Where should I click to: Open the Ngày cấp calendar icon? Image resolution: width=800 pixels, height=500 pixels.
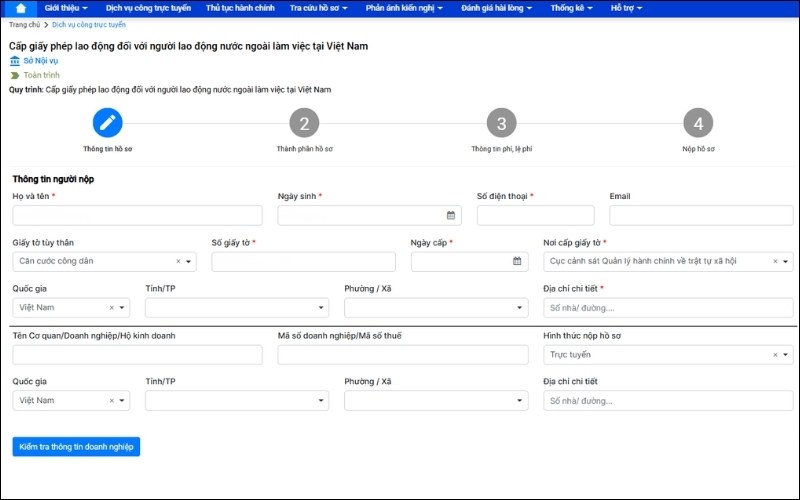coord(517,261)
